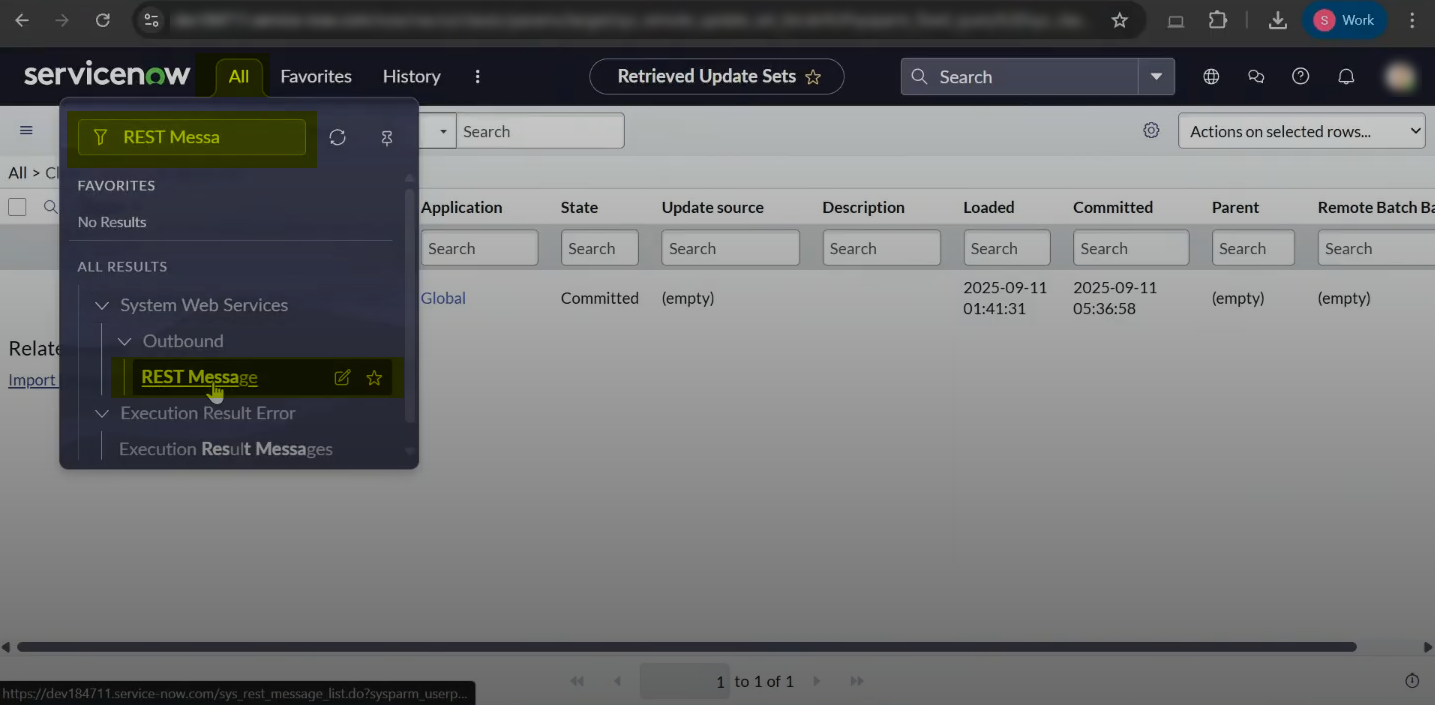Click the Work profile button
1435x705 pixels.
click(x=1344, y=20)
